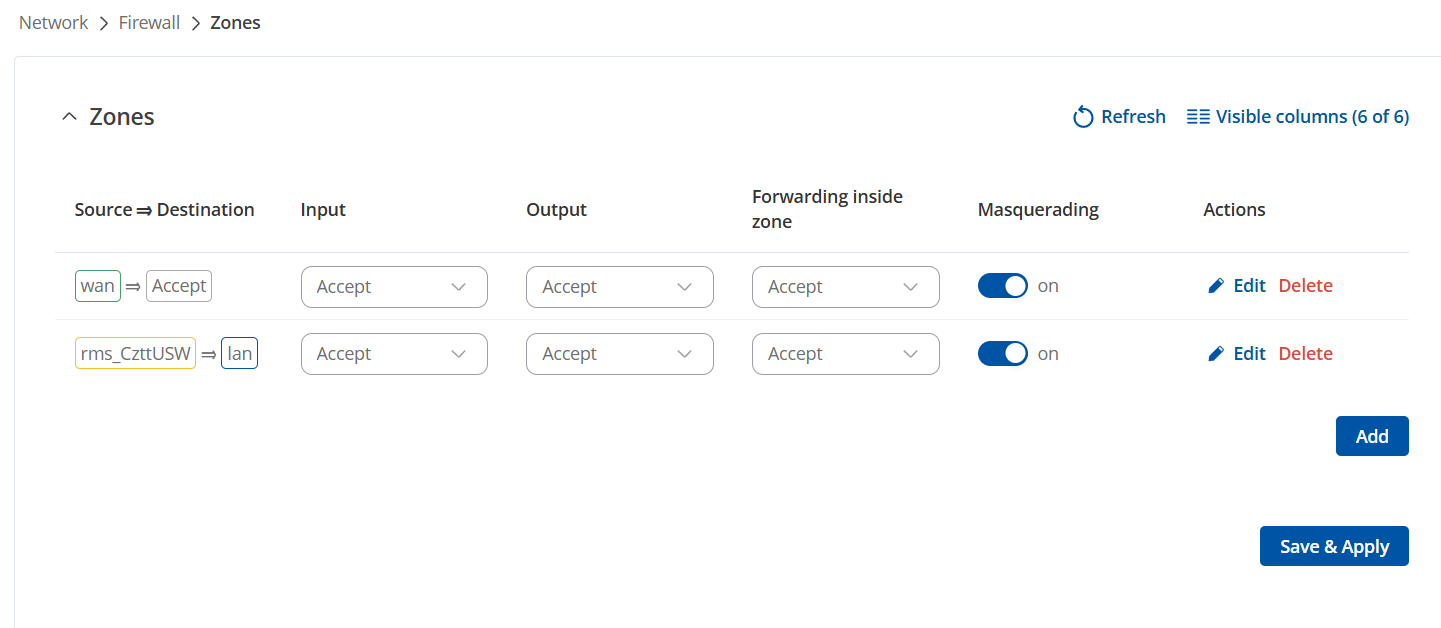Toggle masquerading off for wan zone
Screen dimensions: 1441x628
pos(1003,286)
